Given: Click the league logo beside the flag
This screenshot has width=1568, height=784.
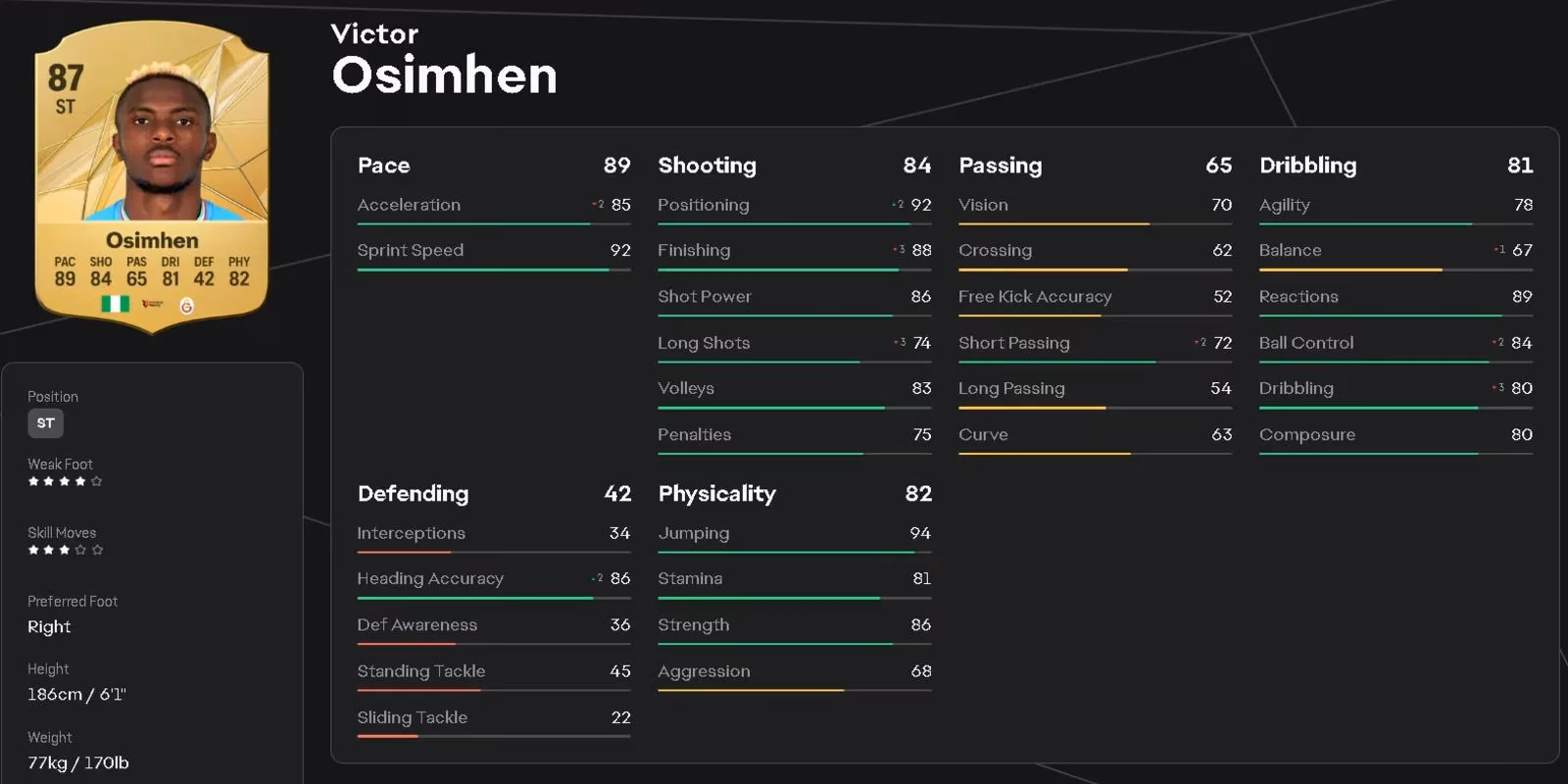Looking at the screenshot, I should 152,304.
